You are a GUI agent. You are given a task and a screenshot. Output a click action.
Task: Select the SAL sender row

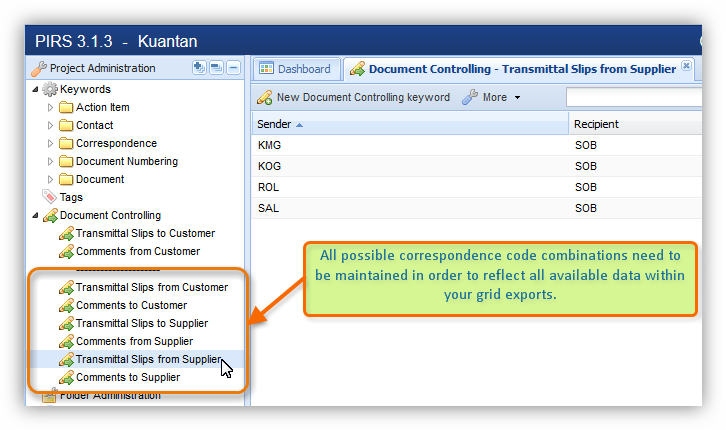pyautogui.click(x=476, y=208)
